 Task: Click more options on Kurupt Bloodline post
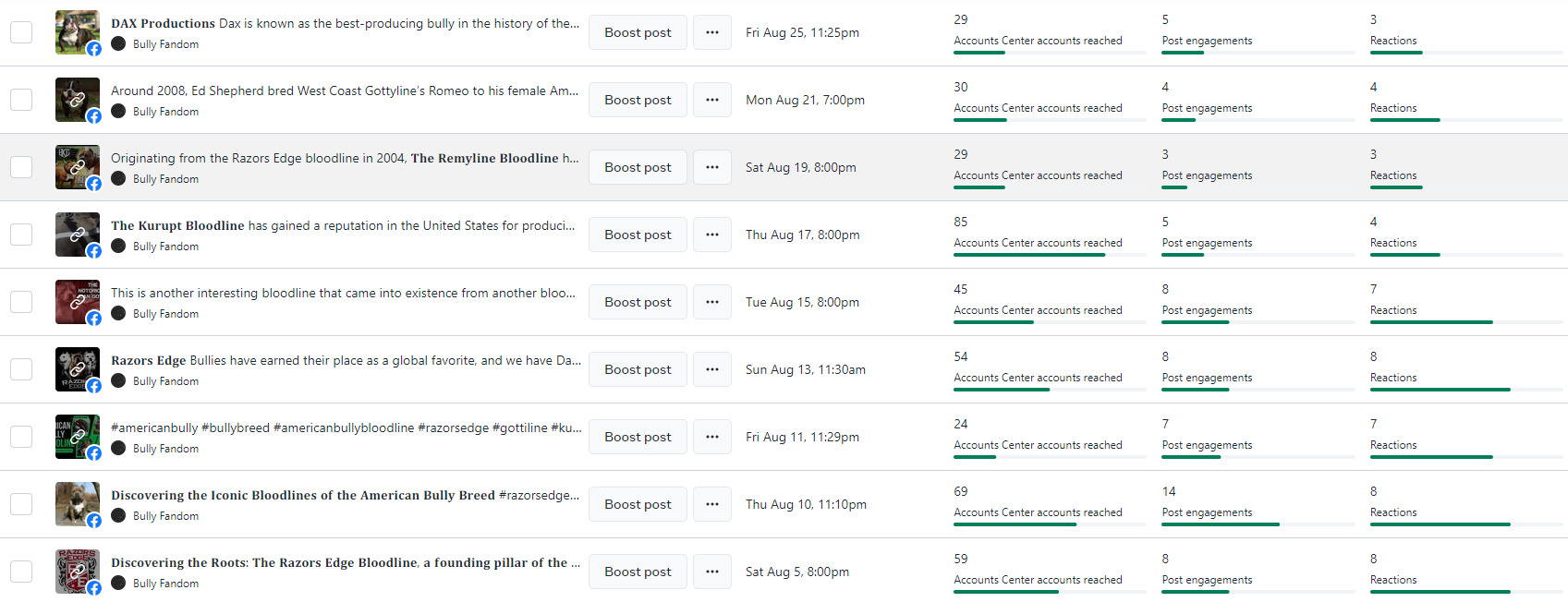(x=711, y=235)
